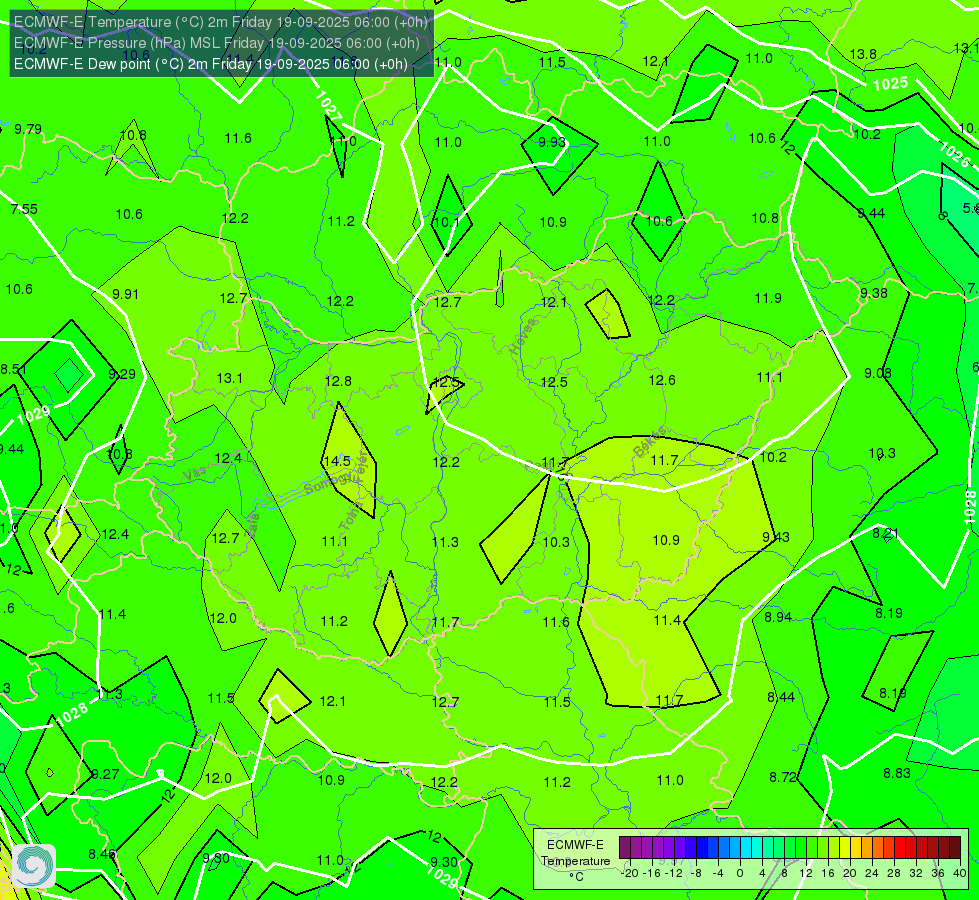The image size is (979, 900).
Task: Click the 8.44 temperature value
Action: pyautogui.click(x=781, y=697)
